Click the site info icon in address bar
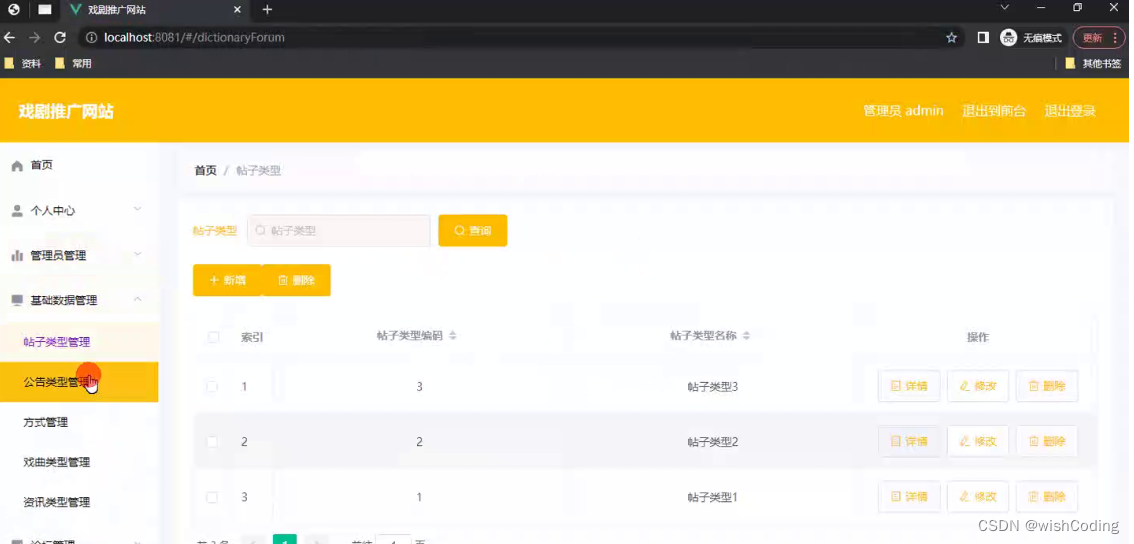The width and height of the screenshot is (1134, 544). click(92, 38)
